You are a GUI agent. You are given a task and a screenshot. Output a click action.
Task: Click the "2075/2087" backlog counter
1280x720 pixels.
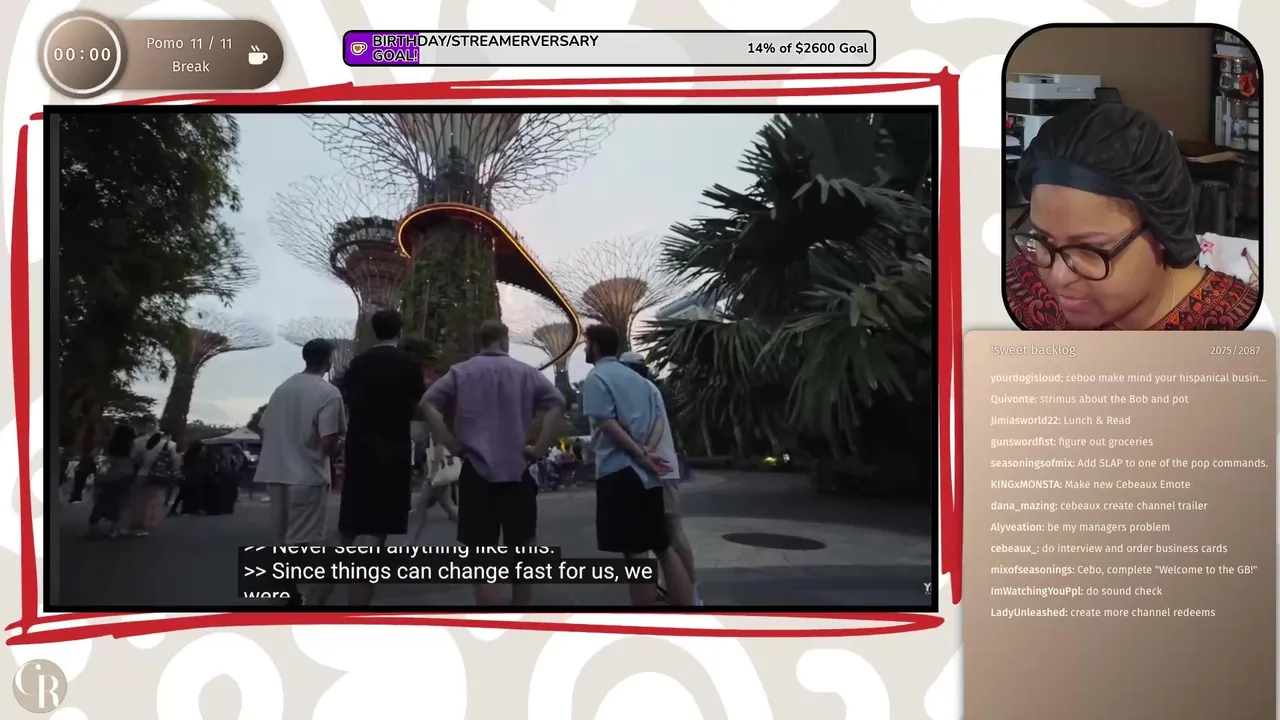pos(1235,351)
